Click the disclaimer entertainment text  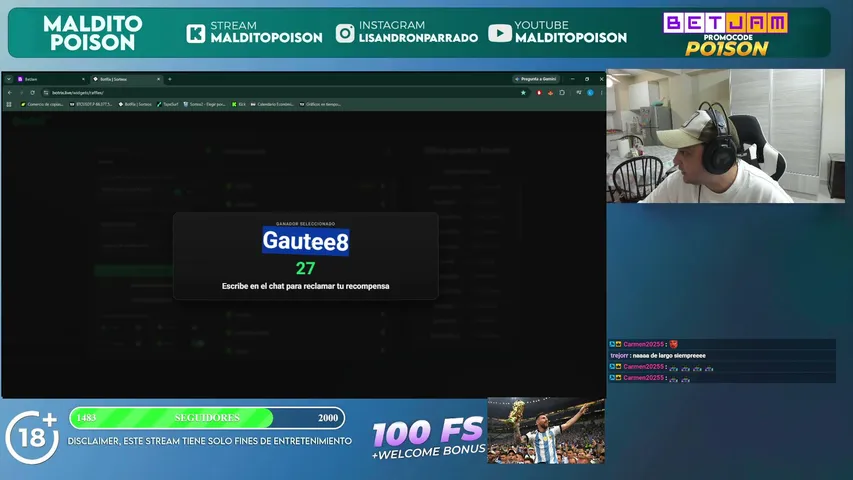pyautogui.click(x=209, y=441)
